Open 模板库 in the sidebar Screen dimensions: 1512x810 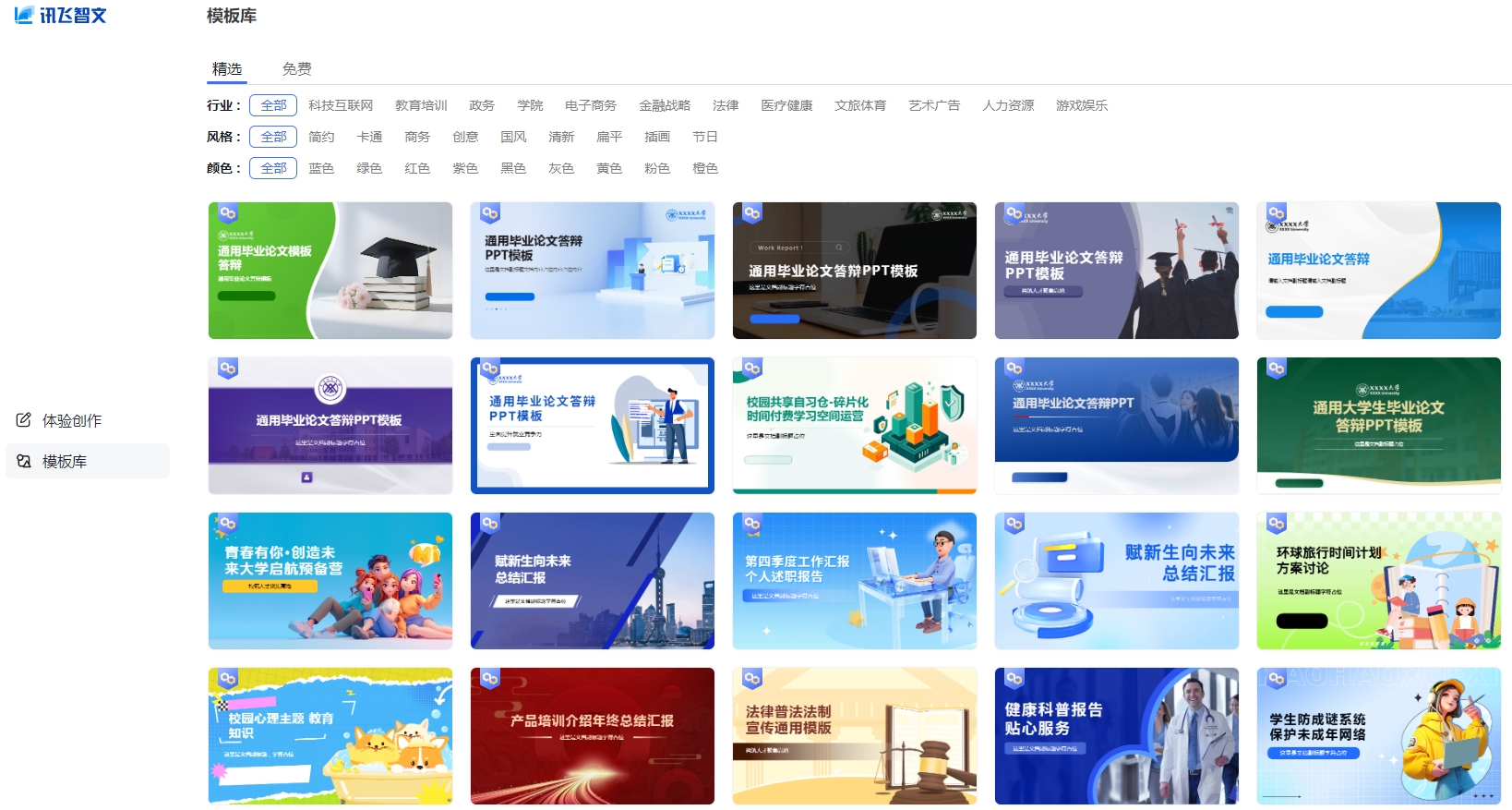tap(88, 461)
